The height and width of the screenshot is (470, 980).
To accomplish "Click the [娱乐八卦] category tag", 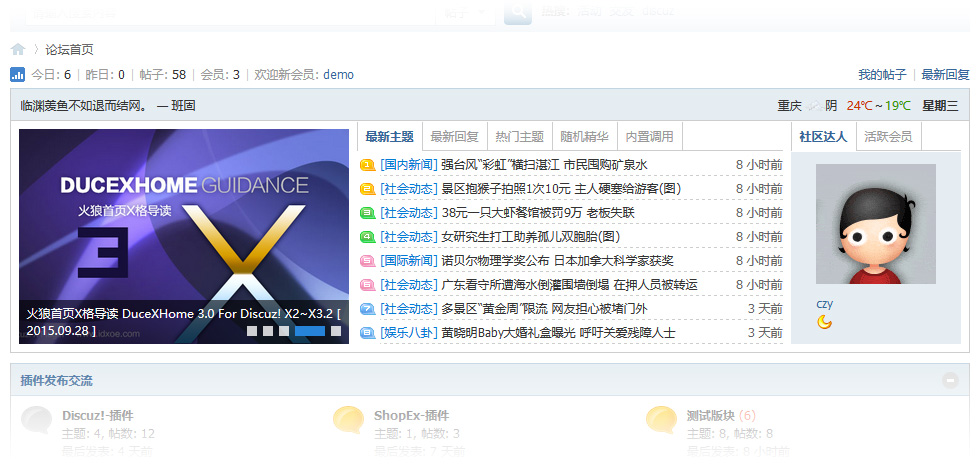I will tap(409, 333).
